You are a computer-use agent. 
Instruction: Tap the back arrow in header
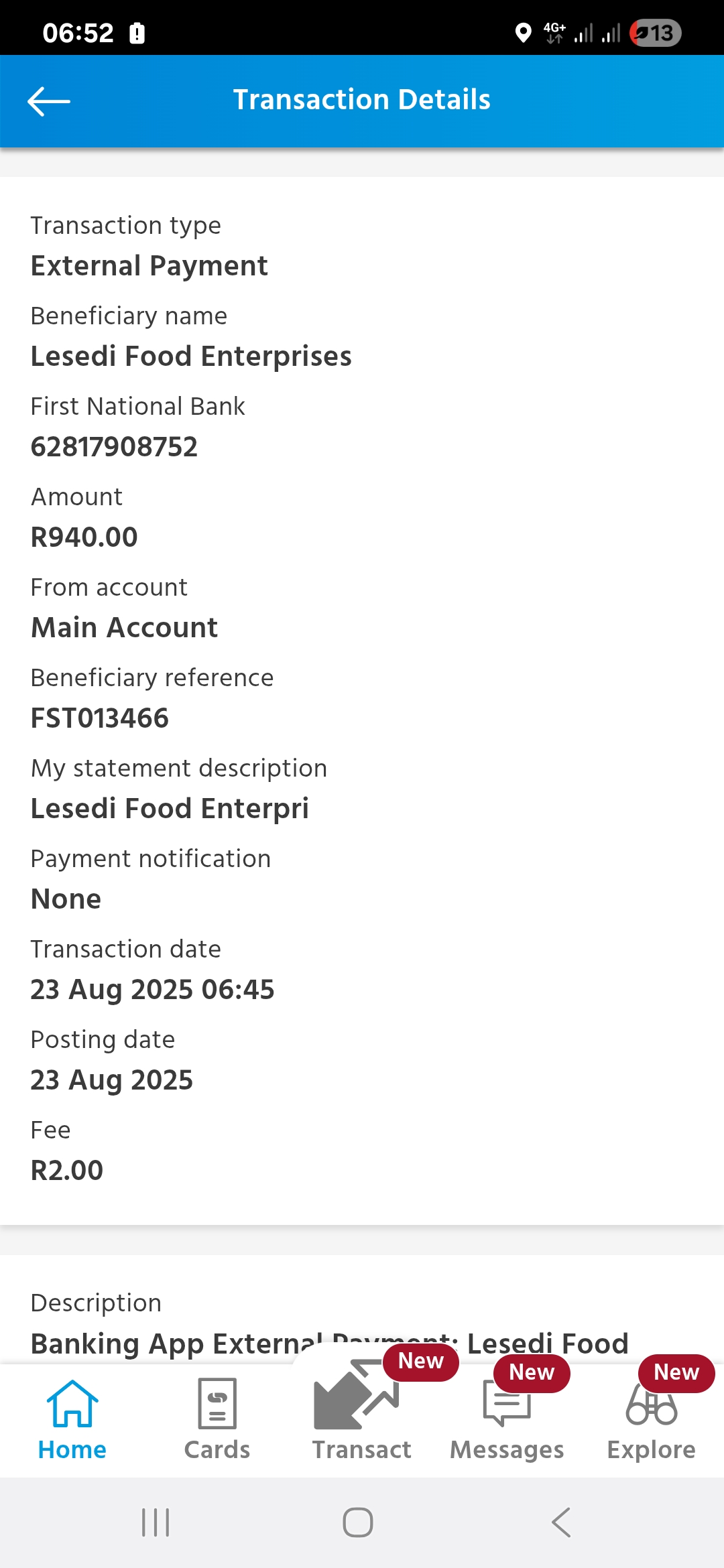click(x=49, y=101)
